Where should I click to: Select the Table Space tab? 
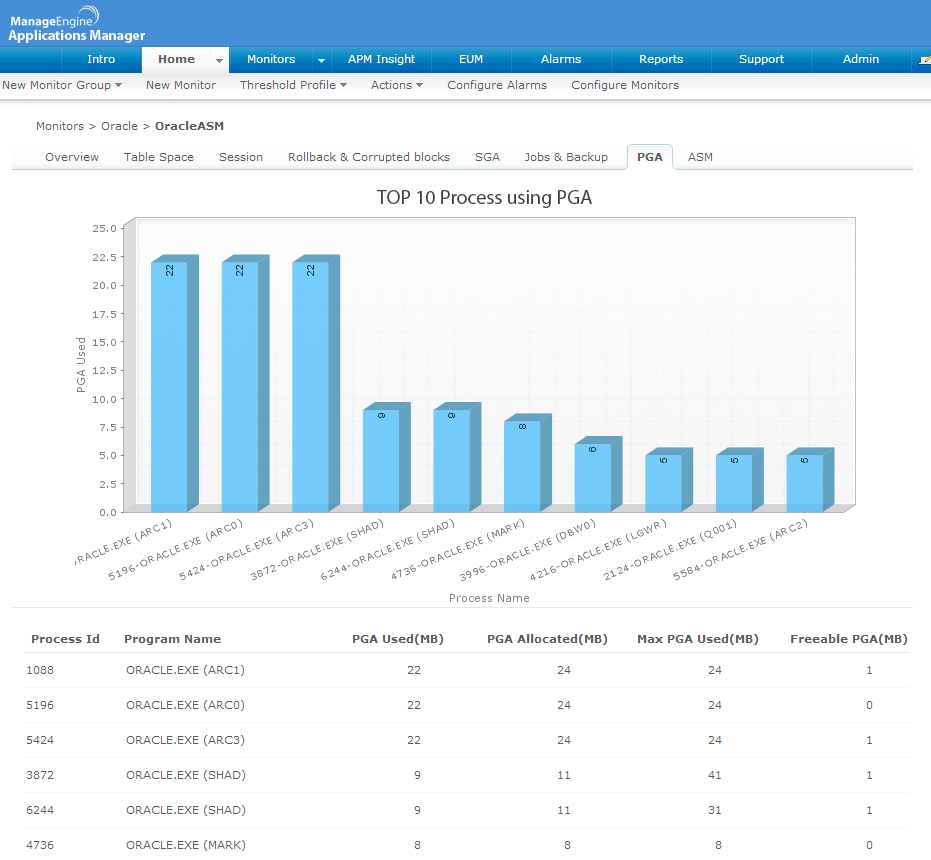pos(159,157)
